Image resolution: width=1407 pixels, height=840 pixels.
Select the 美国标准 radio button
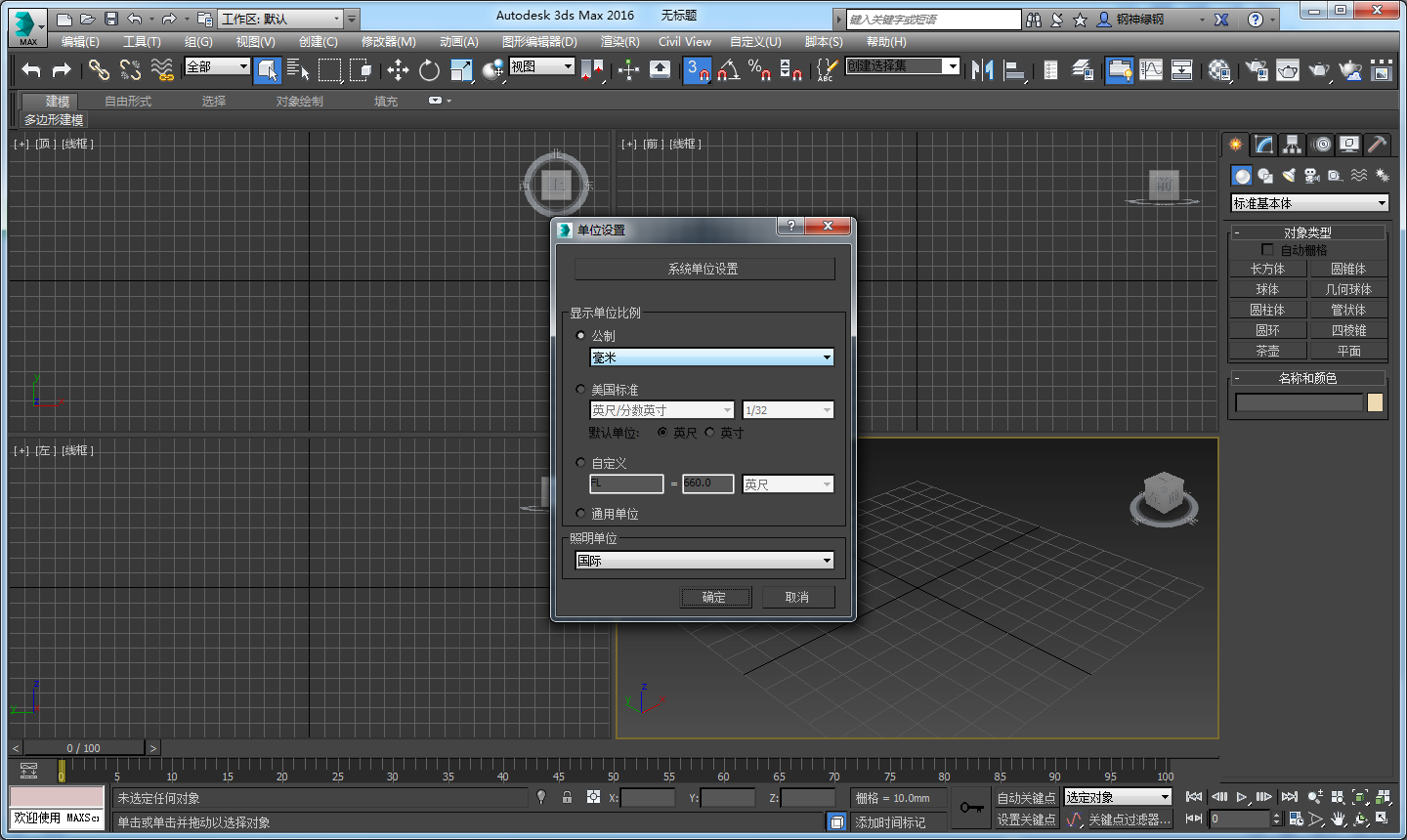coord(580,389)
